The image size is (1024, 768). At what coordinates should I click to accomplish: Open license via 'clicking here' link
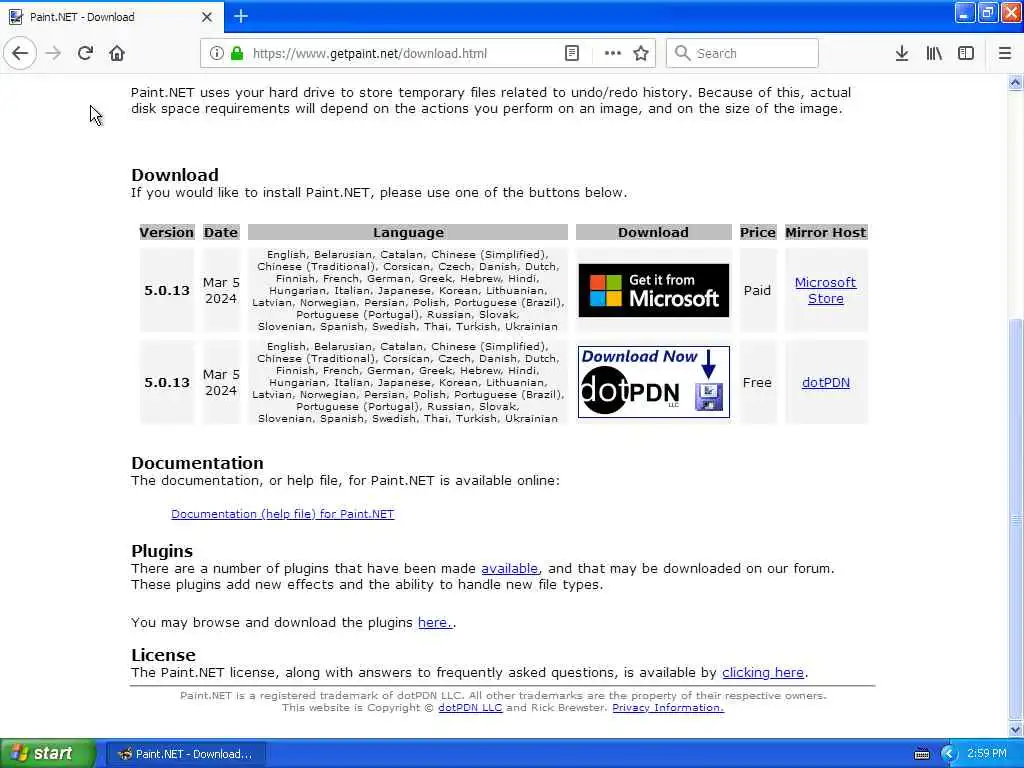[x=763, y=673]
